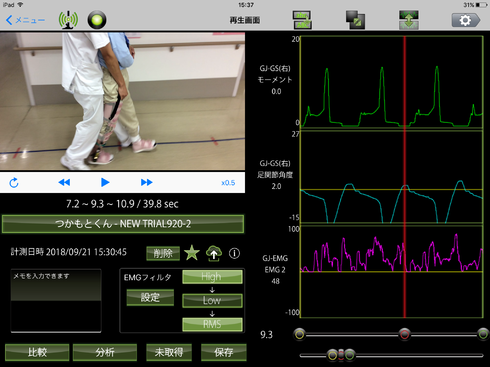Image resolution: width=490 pixels, height=367 pixels.
Task: Click the 削除 delete button
Action: pyautogui.click(x=163, y=253)
